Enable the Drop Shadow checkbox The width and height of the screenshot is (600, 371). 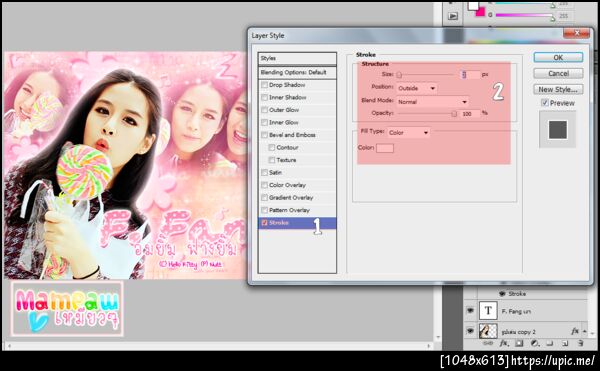264,85
